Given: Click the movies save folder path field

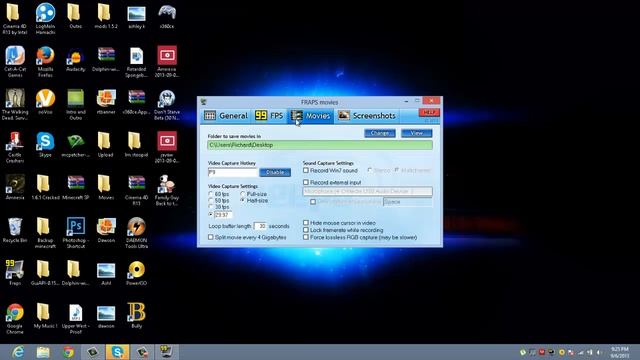Looking at the screenshot, I should click(320, 145).
